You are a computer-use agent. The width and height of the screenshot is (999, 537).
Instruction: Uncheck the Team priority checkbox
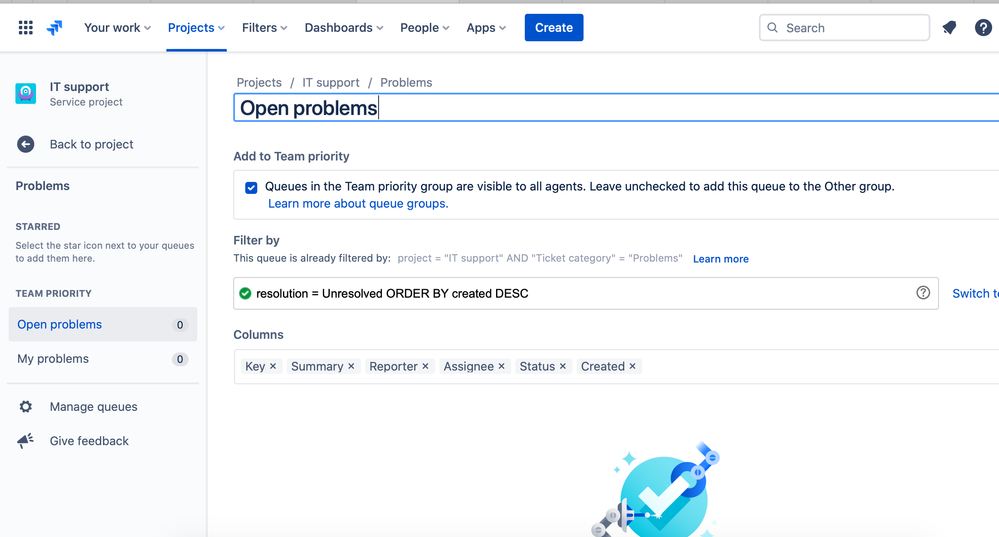click(x=251, y=187)
